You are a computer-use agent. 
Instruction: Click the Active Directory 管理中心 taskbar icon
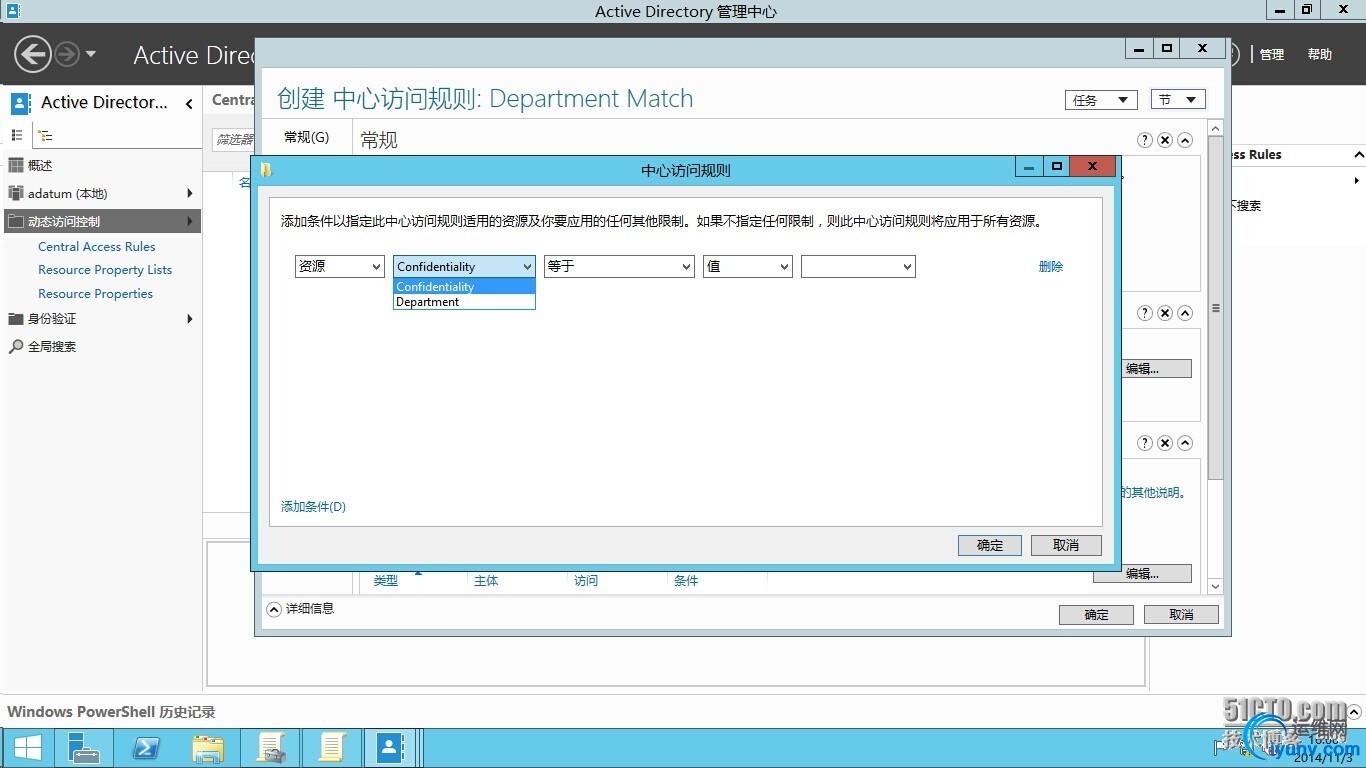(392, 747)
